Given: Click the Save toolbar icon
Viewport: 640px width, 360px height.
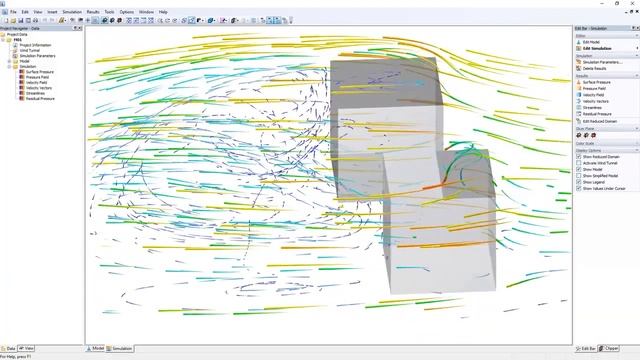Looking at the screenshot, I should click(21, 20).
